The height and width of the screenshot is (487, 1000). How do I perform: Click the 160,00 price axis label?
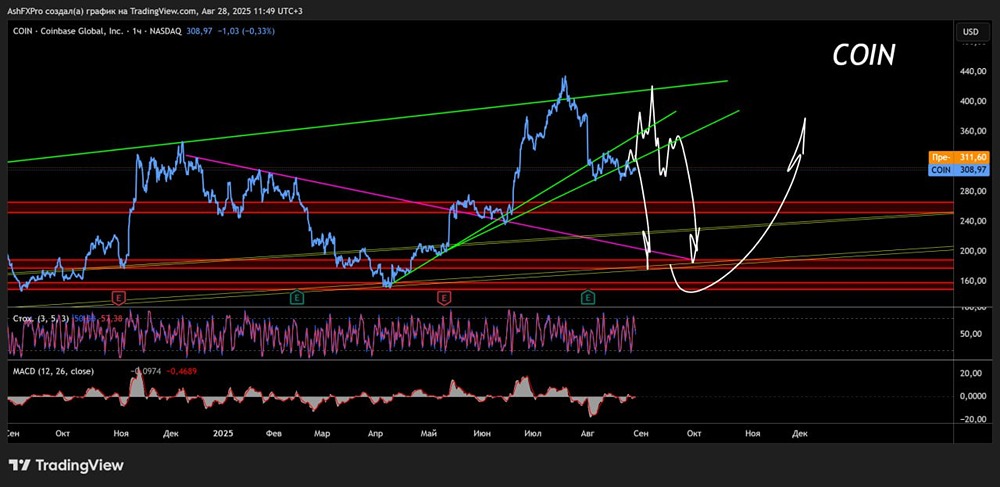[x=973, y=281]
